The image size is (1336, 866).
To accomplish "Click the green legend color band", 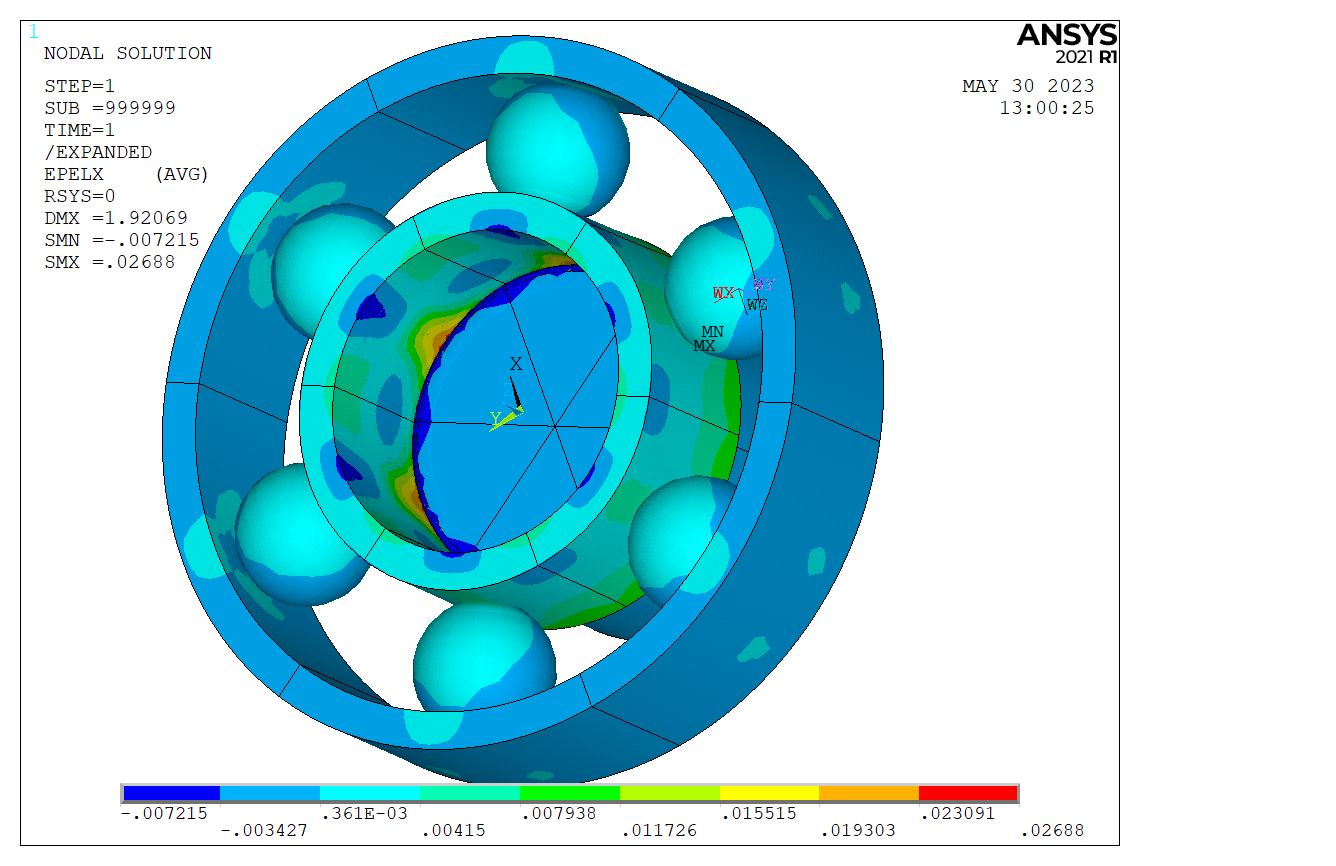I will pos(570,793).
